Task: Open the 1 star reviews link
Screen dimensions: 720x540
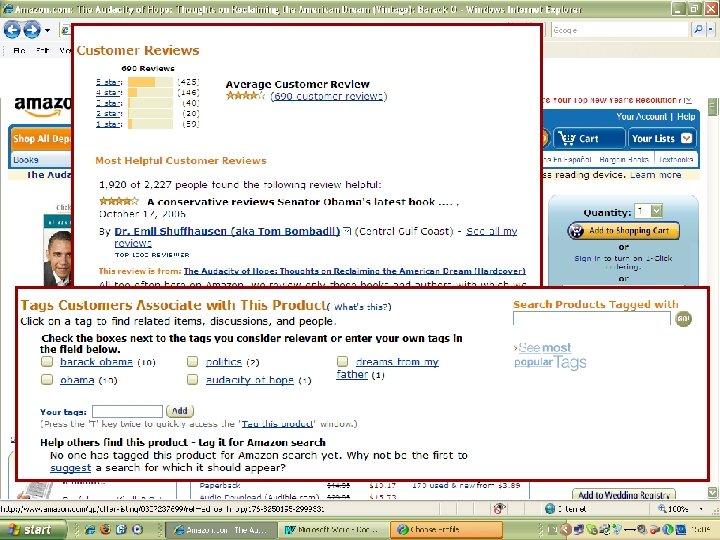Action: [109, 124]
